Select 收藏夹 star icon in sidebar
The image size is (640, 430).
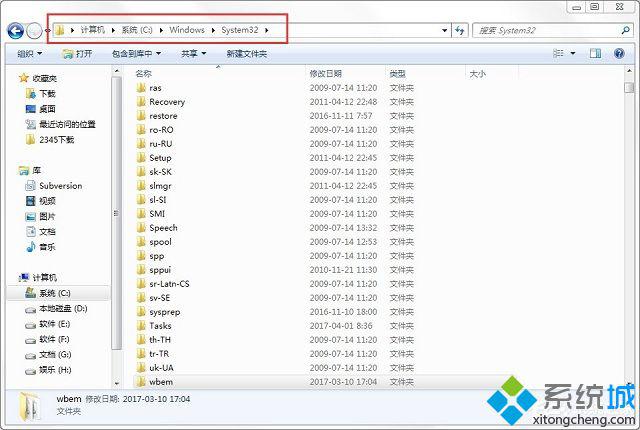(24, 78)
